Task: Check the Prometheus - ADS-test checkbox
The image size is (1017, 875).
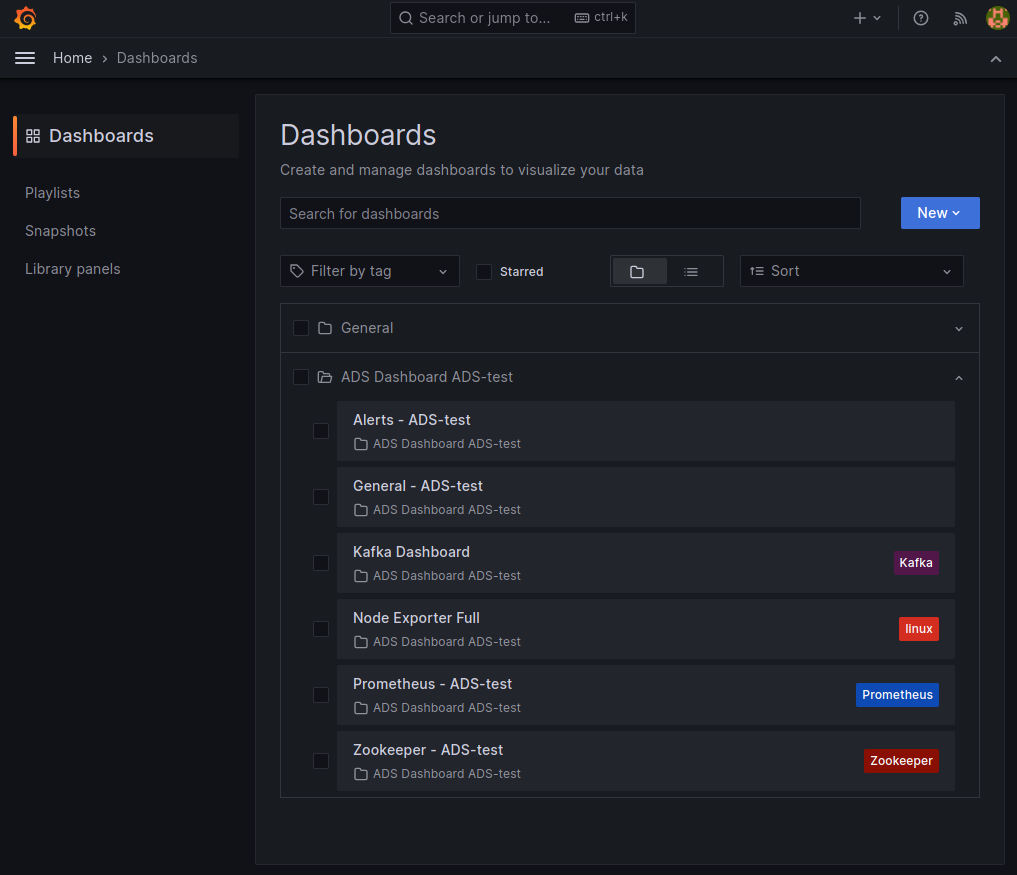Action: [321, 695]
